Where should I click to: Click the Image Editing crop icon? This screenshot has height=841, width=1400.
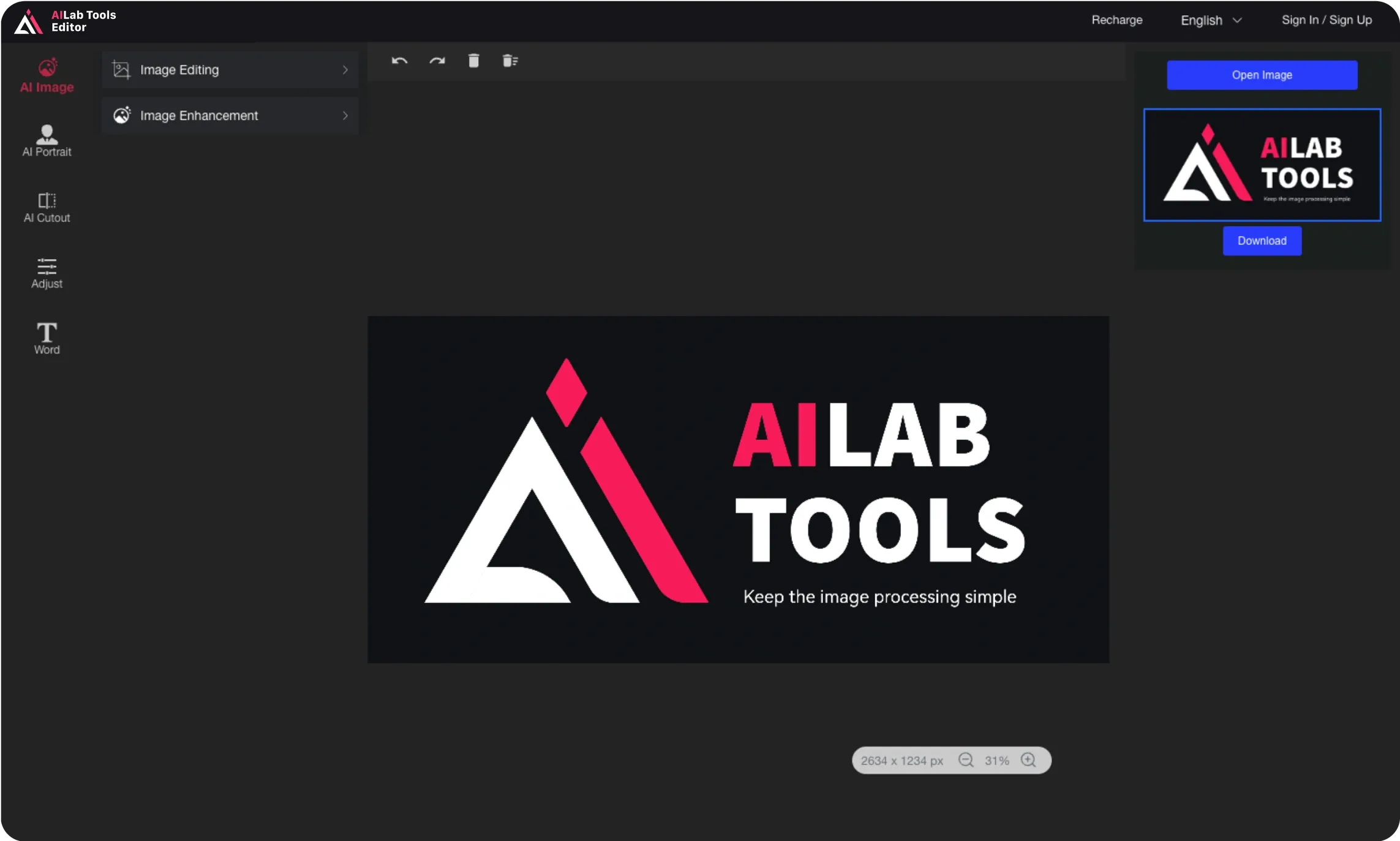pos(121,70)
